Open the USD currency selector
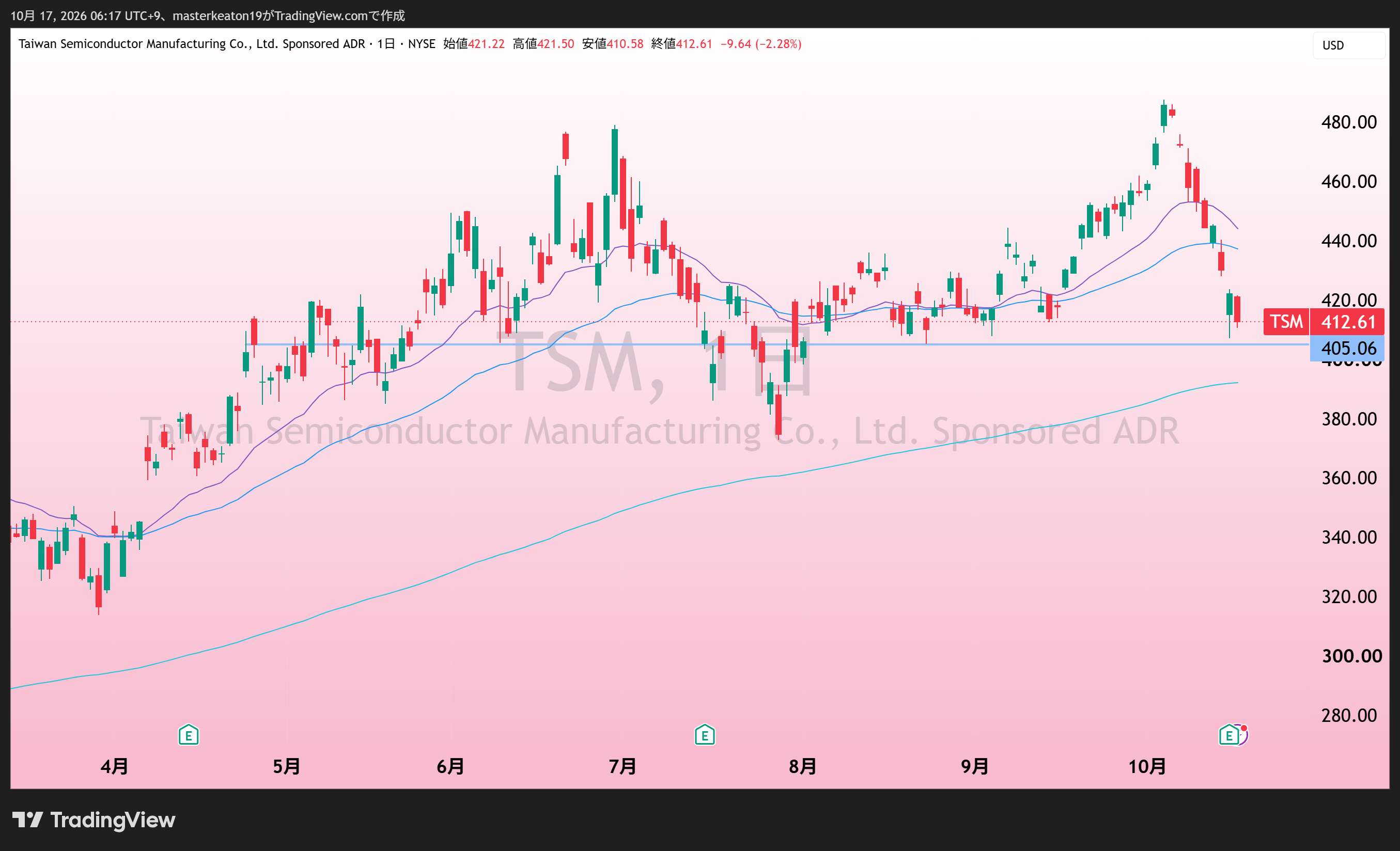The width and height of the screenshot is (1400, 851). [x=1348, y=45]
